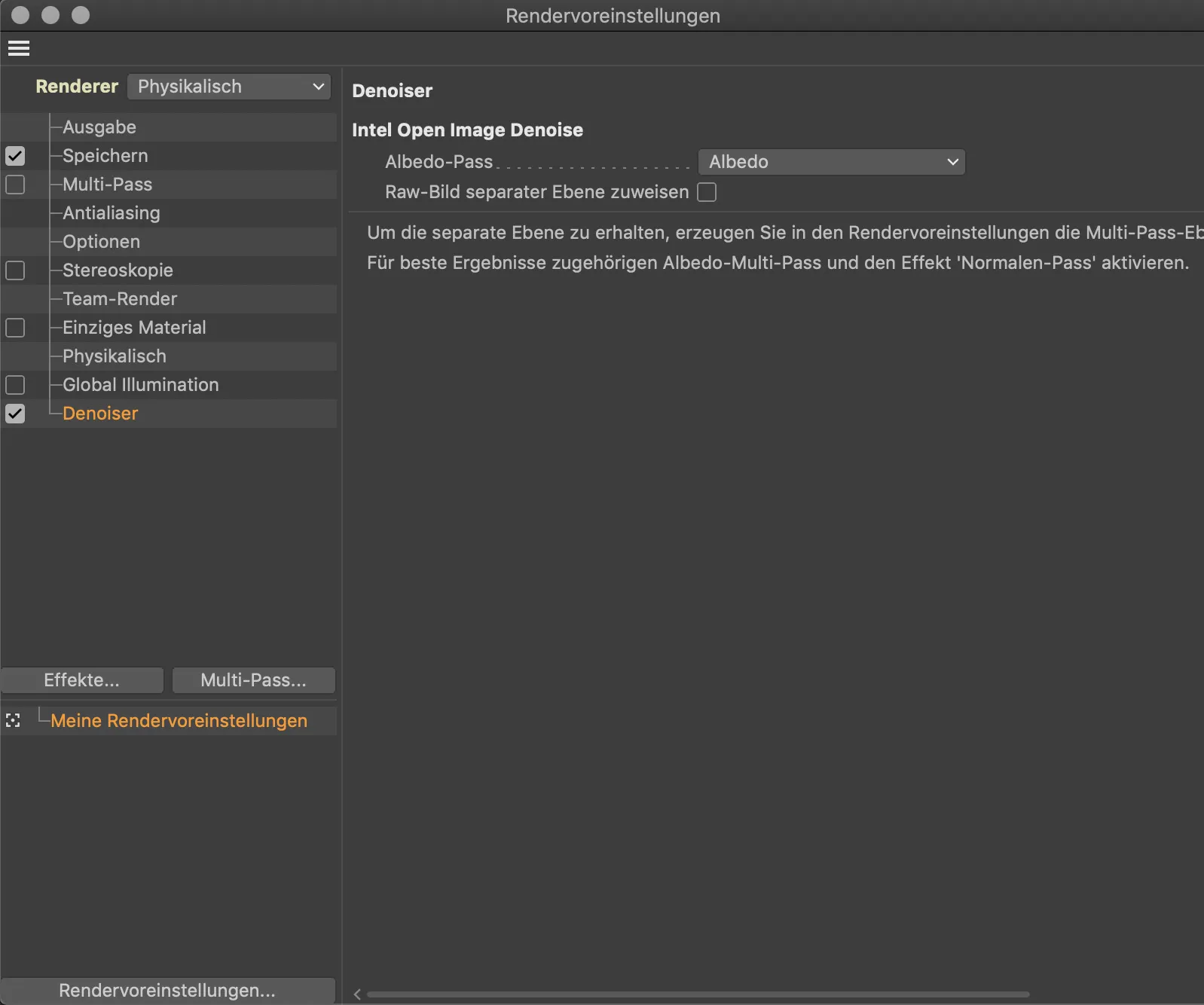The width and height of the screenshot is (1204, 1005).
Task: Disable the Denoiser checkbox
Action: [x=15, y=414]
